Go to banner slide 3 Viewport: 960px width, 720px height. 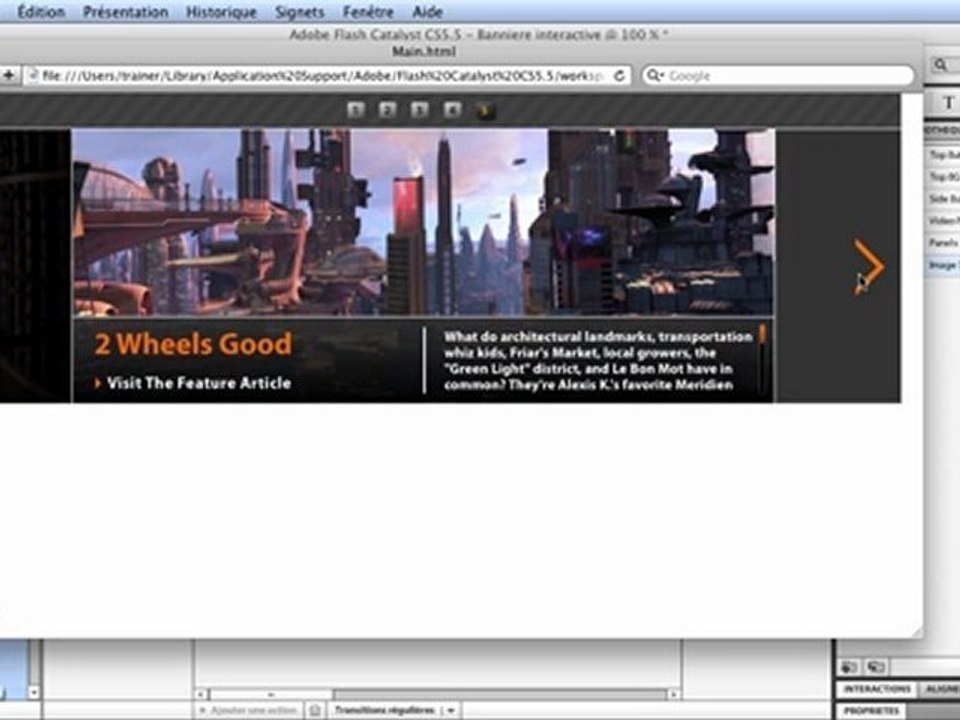pyautogui.click(x=419, y=110)
